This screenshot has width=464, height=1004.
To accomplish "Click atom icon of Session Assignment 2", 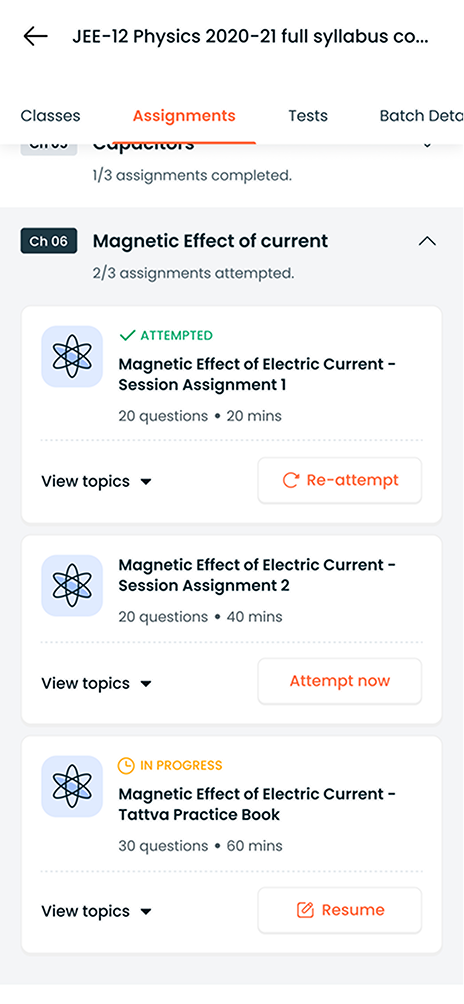I will [72, 586].
